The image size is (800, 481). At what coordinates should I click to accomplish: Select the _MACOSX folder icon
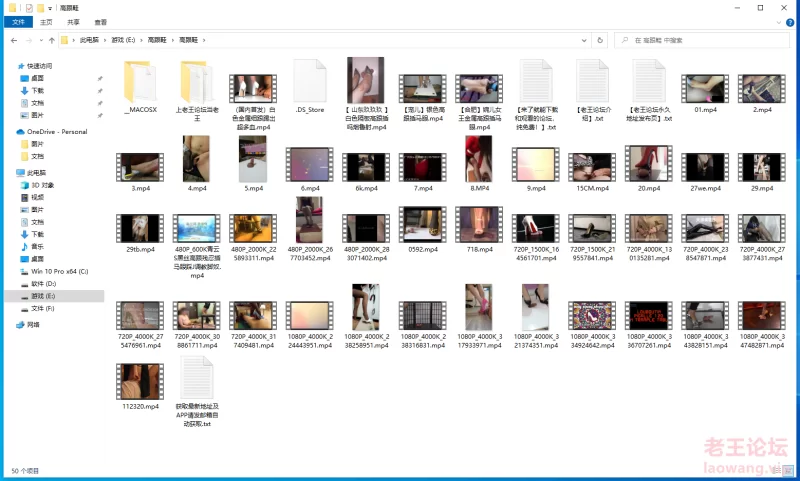(x=140, y=83)
